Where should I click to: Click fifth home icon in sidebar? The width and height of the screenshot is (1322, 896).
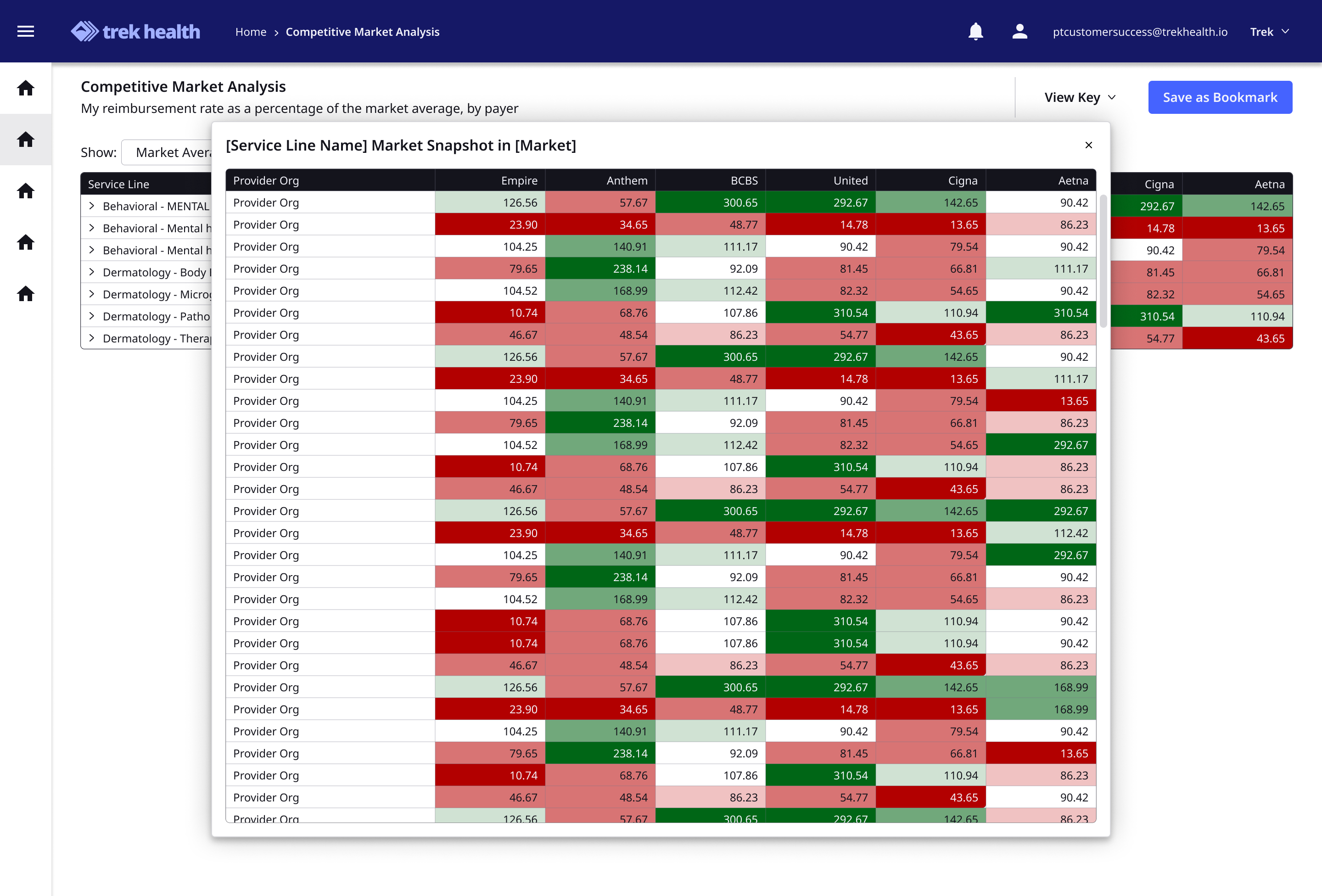(26, 294)
